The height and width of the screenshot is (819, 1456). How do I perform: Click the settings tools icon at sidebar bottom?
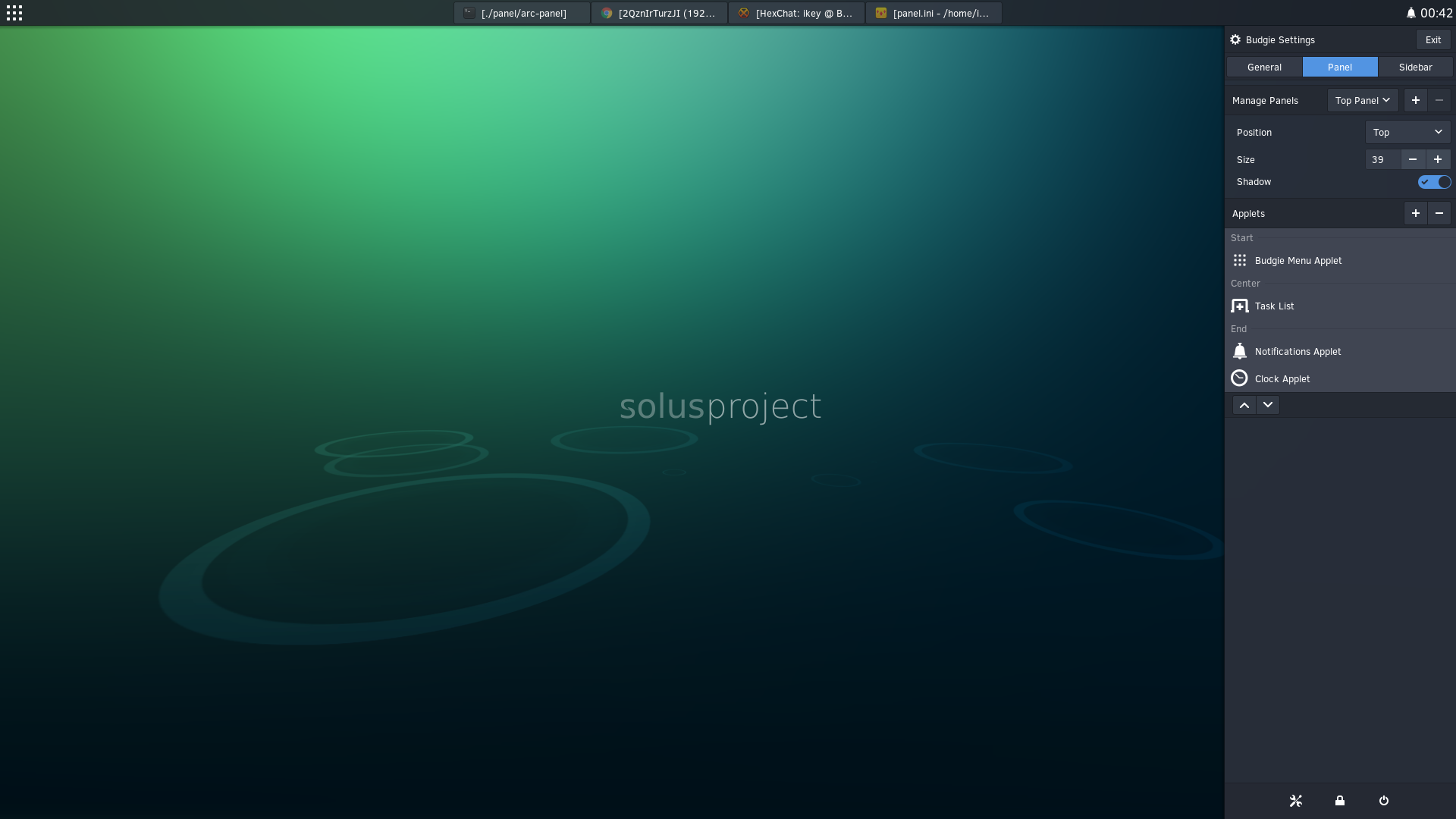click(1295, 801)
